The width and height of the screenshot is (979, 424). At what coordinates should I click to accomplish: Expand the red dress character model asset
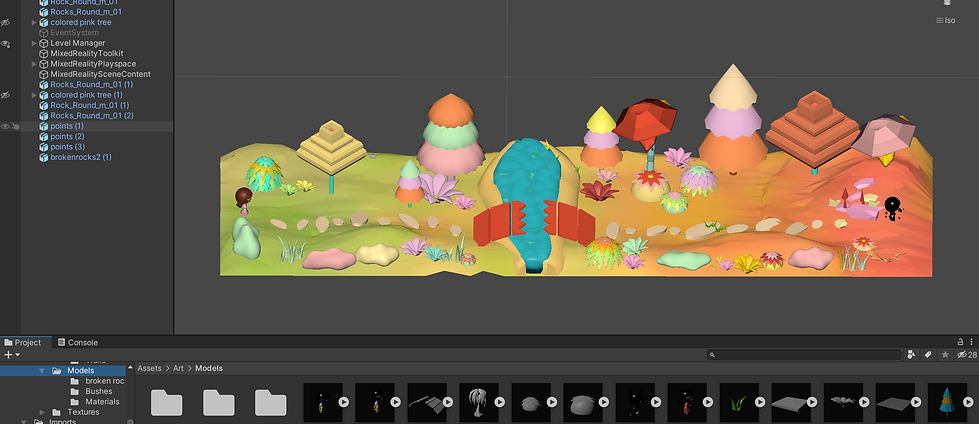tap(708, 402)
